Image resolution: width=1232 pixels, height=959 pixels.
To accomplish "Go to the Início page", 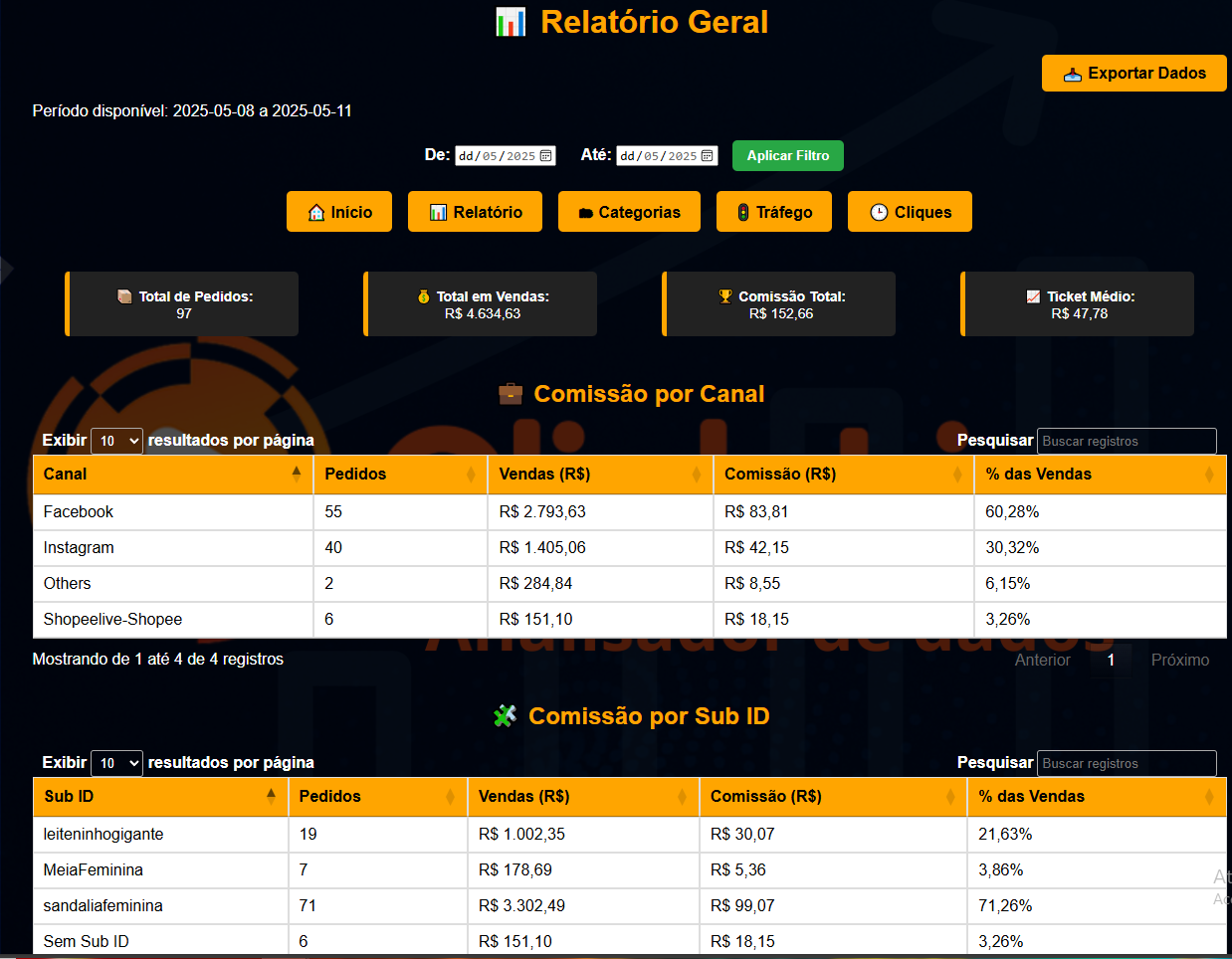I will tap(339, 212).
